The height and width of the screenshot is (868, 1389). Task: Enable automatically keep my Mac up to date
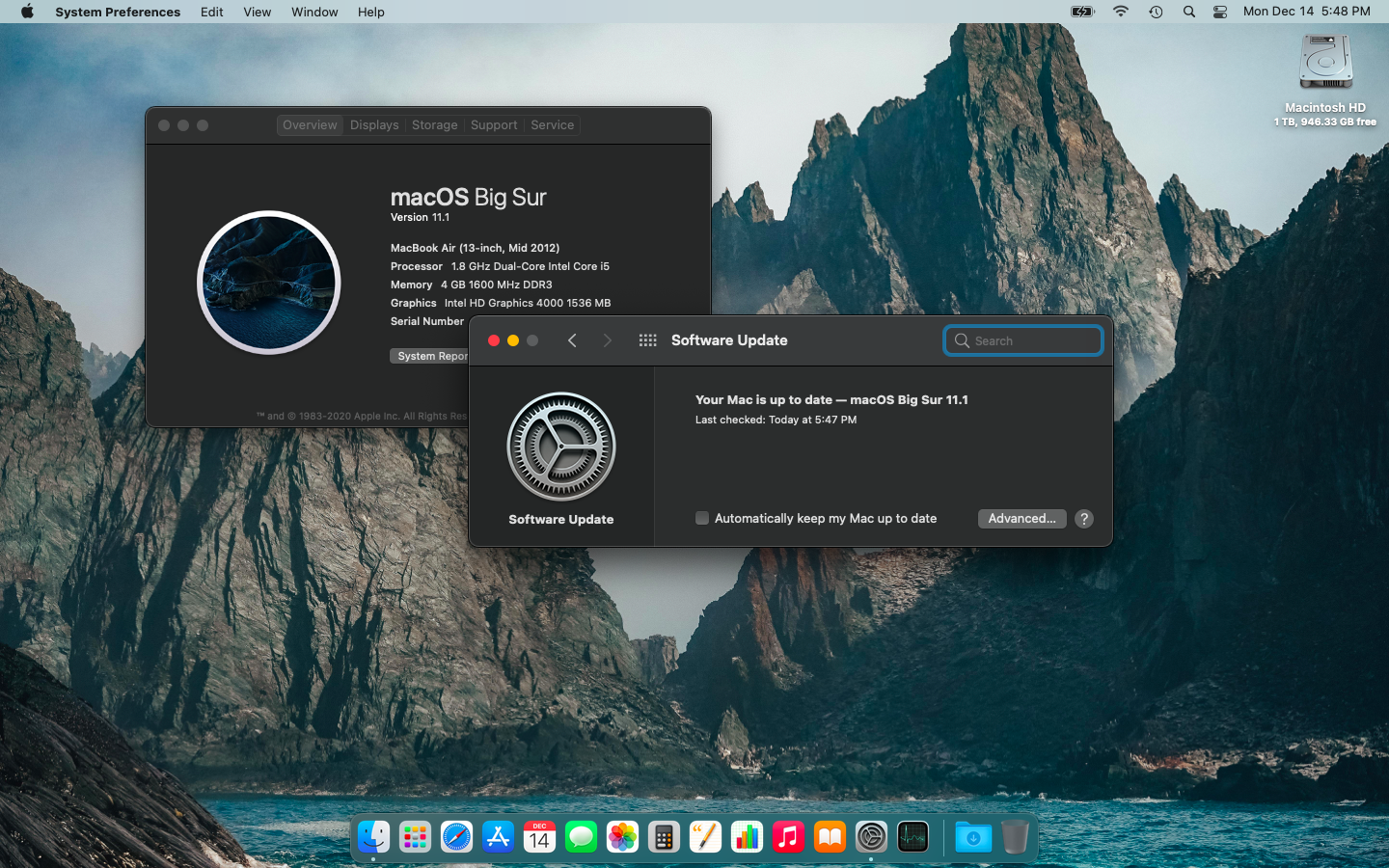(702, 519)
